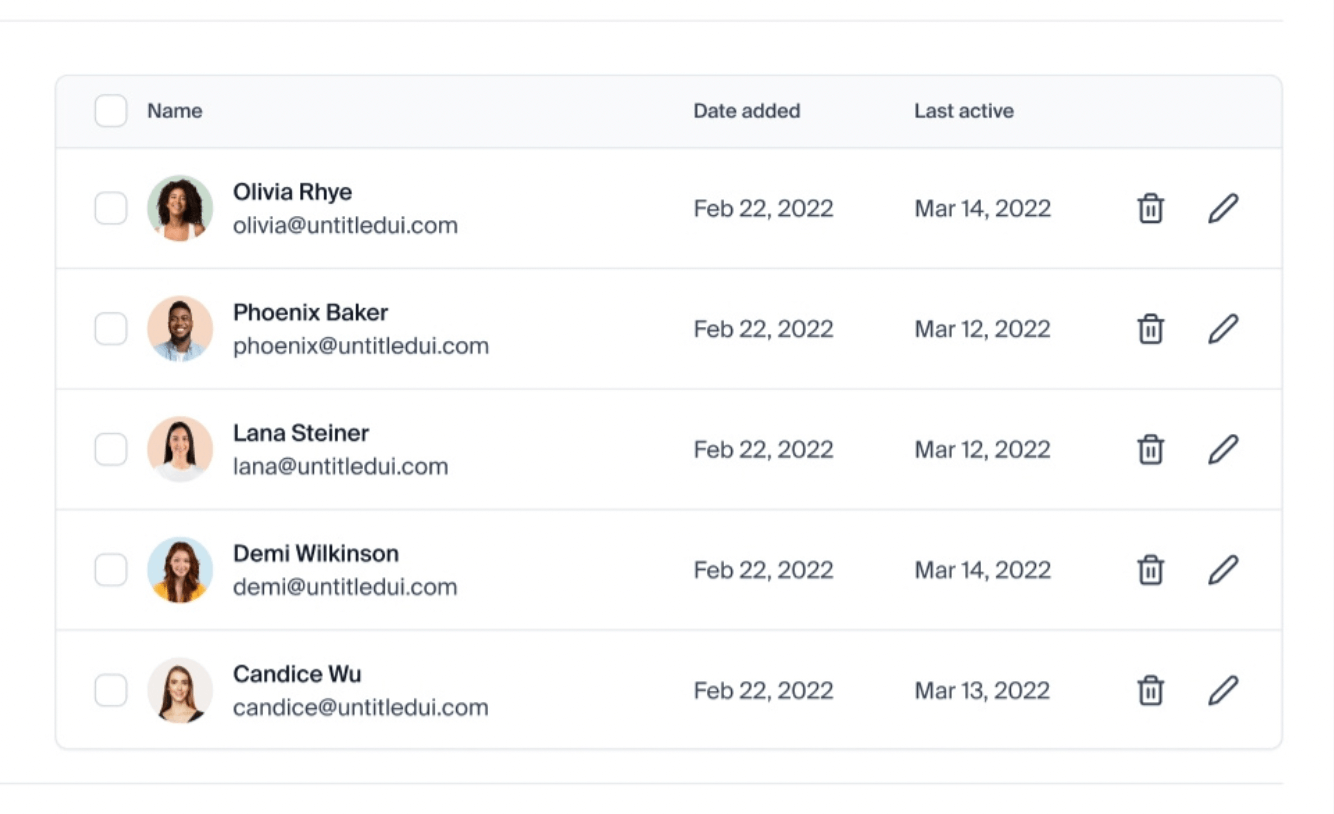Click trash icon for Demi Wilkinson

[x=1151, y=570]
